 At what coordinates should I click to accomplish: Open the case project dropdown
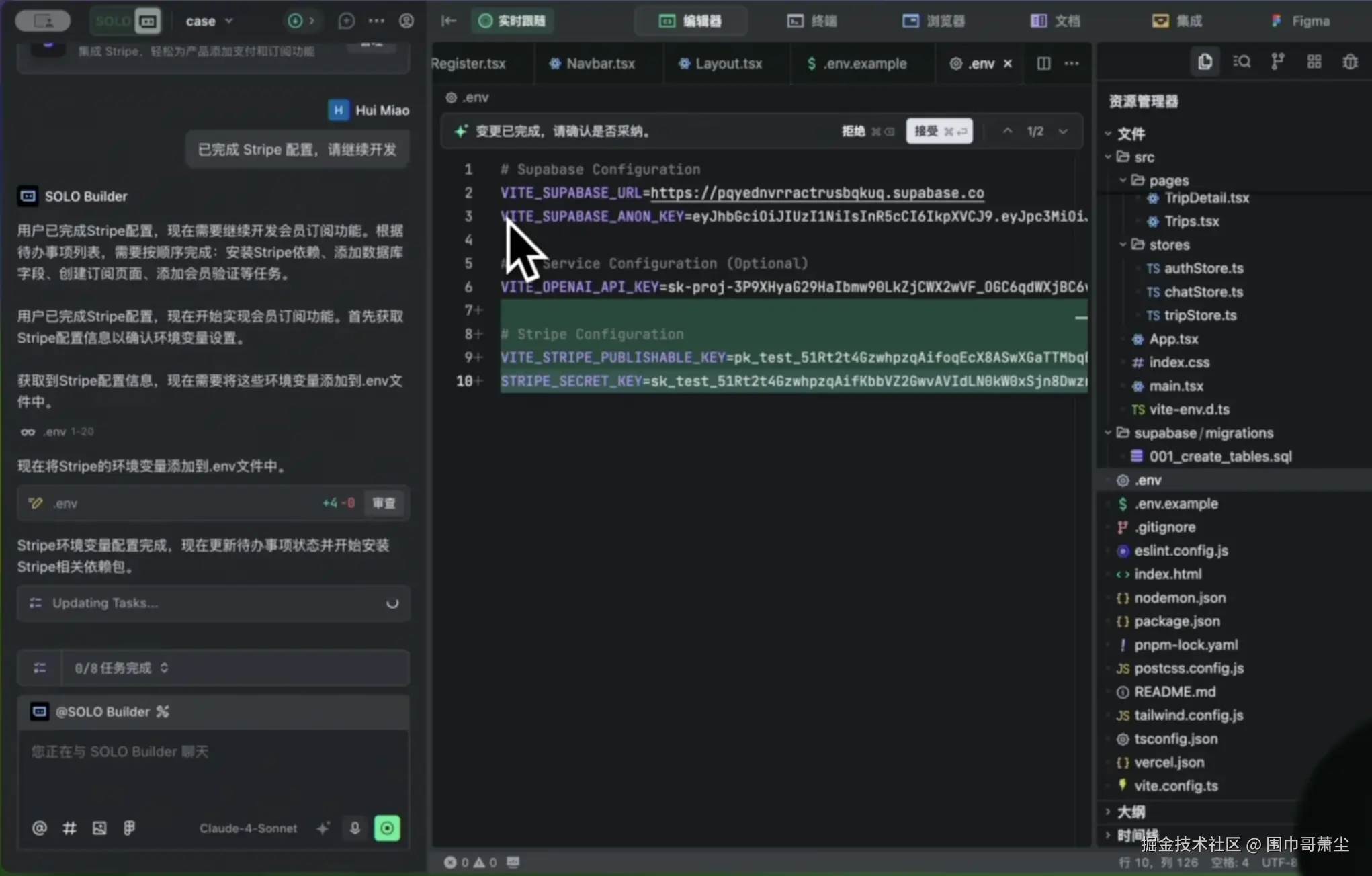coord(209,21)
